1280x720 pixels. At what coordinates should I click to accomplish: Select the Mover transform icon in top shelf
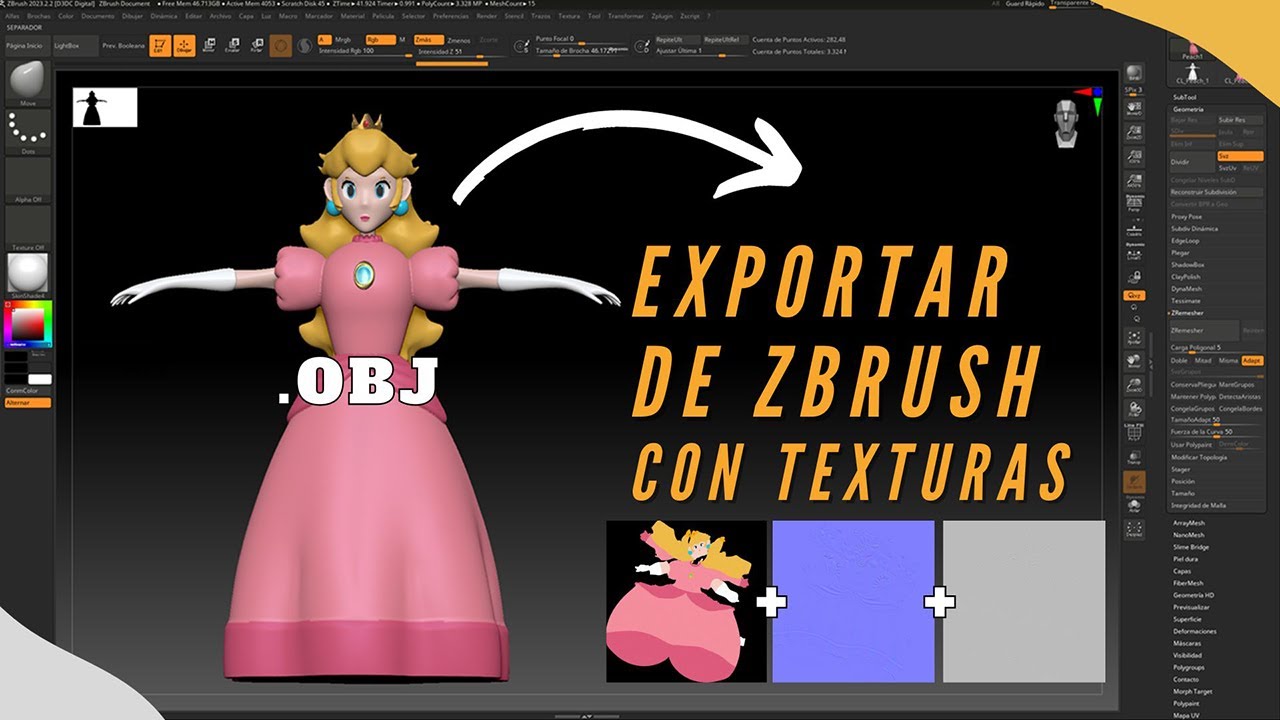209,45
